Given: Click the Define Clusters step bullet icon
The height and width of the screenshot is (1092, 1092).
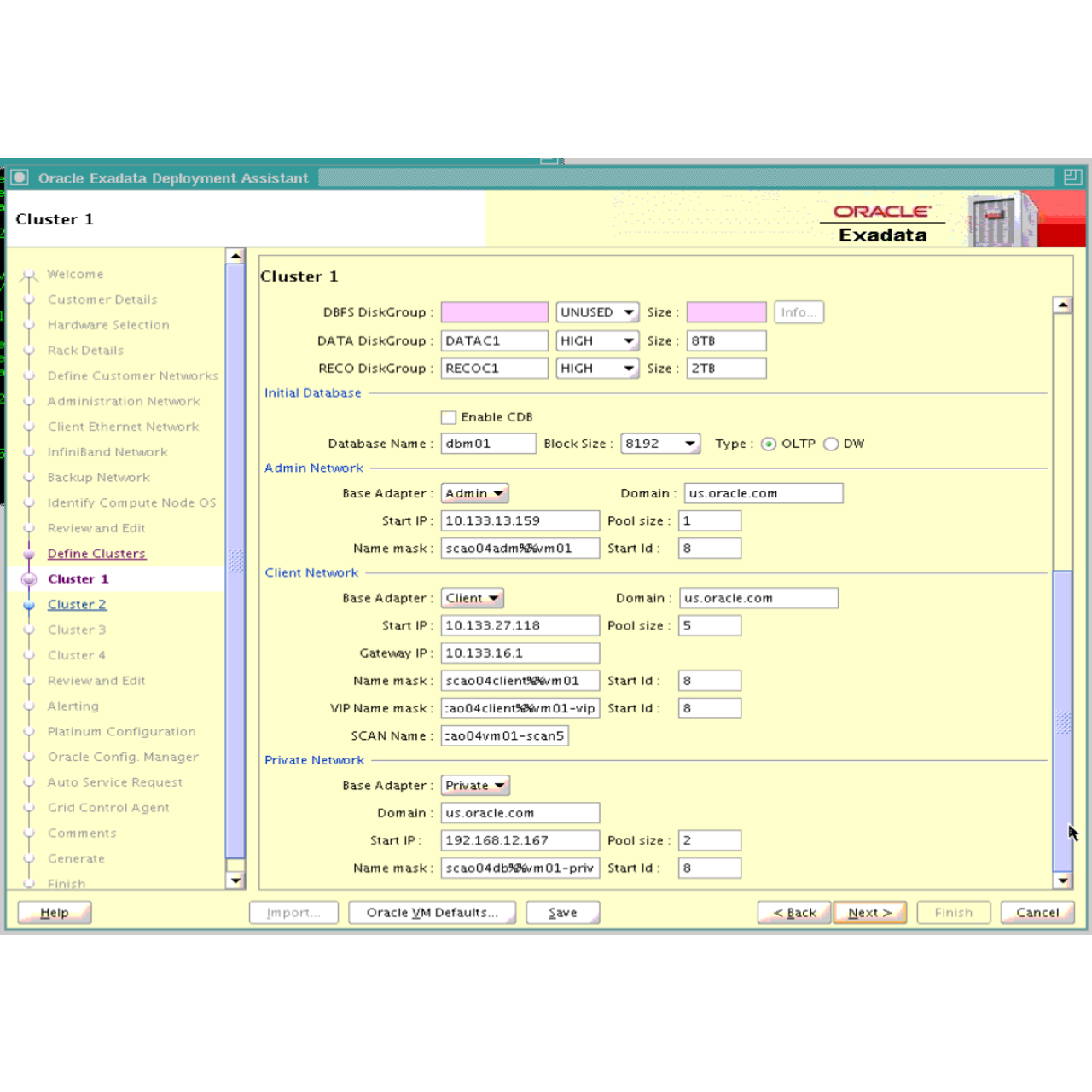Looking at the screenshot, I should [29, 554].
